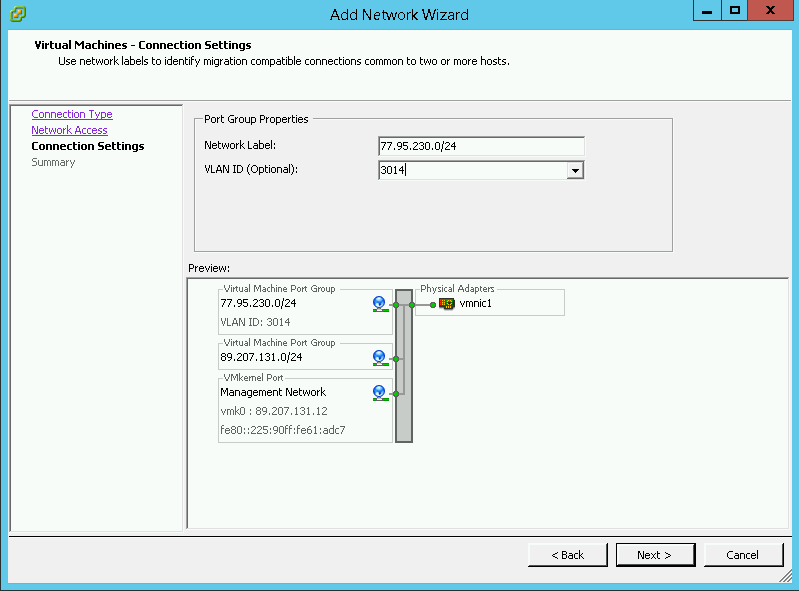Cancel the Add Network Wizard
Screen dimensions: 799x591
[x=743, y=555]
